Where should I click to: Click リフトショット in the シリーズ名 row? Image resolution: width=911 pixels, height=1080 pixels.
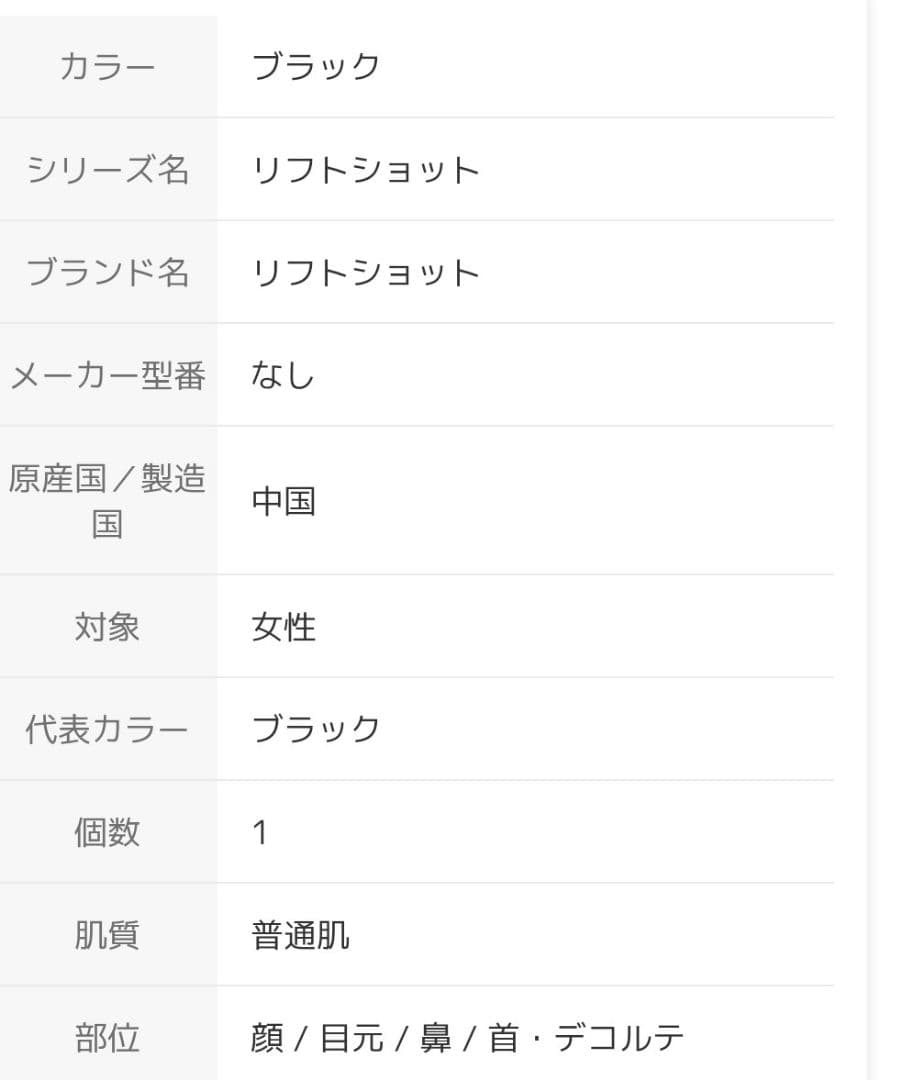pos(365,171)
